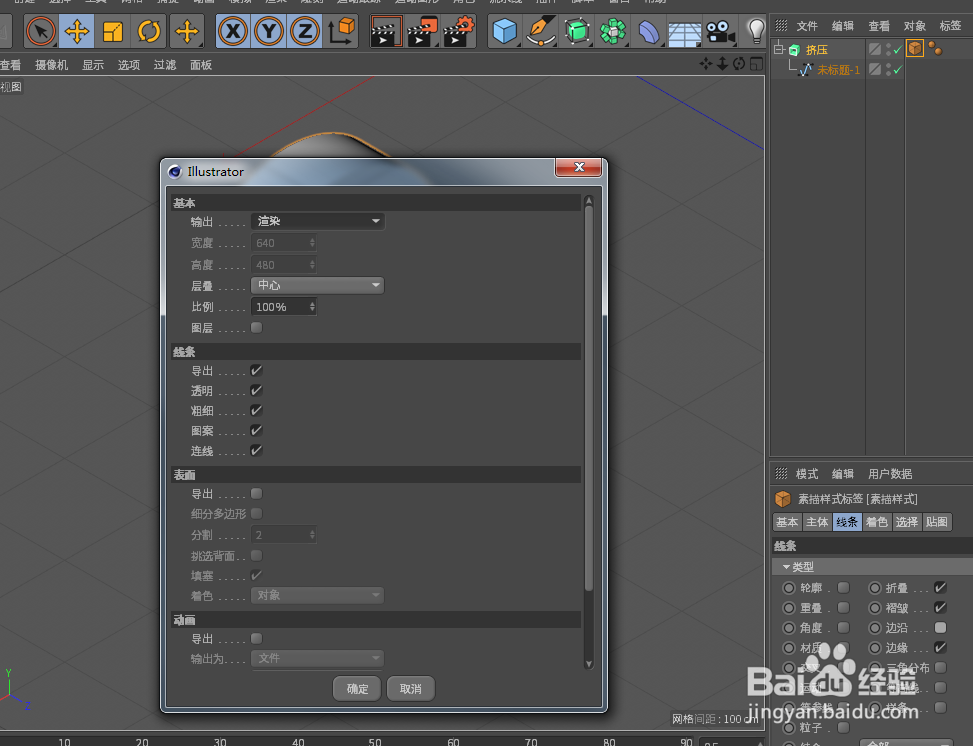Click the viewport pan navigation icon
The height and width of the screenshot is (746, 973).
tap(706, 64)
